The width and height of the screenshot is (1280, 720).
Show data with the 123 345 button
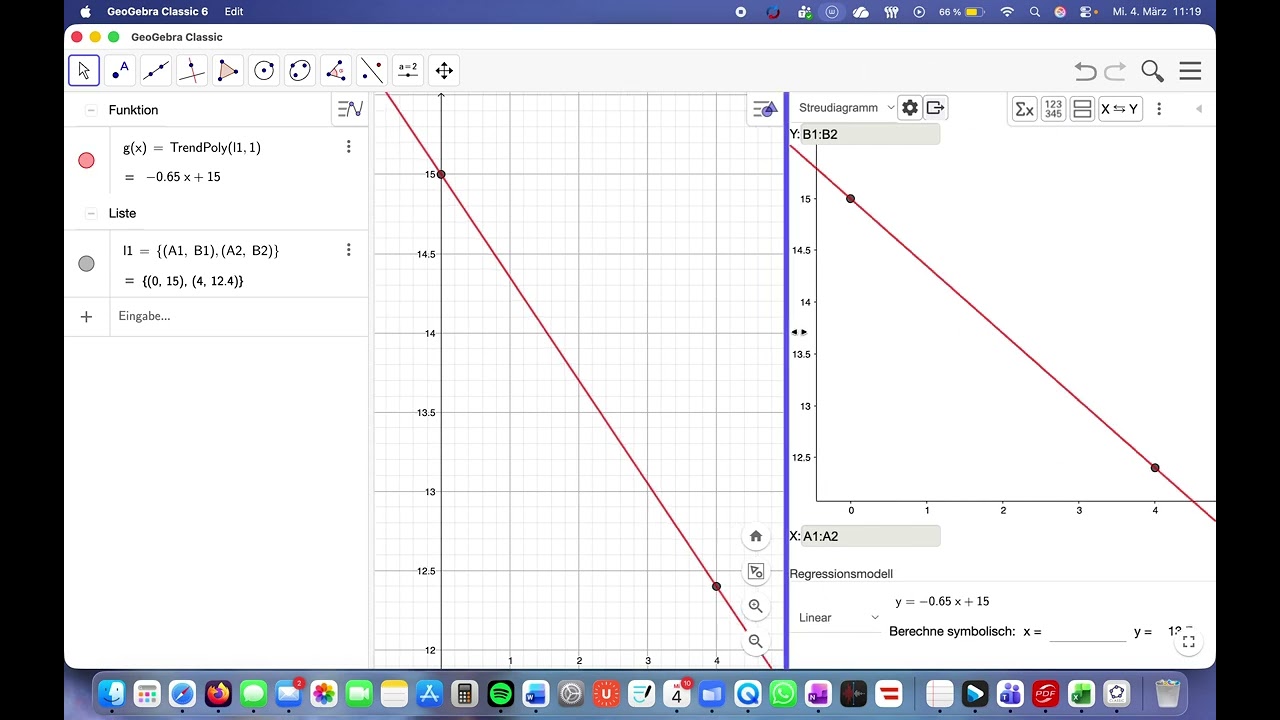coord(1053,109)
